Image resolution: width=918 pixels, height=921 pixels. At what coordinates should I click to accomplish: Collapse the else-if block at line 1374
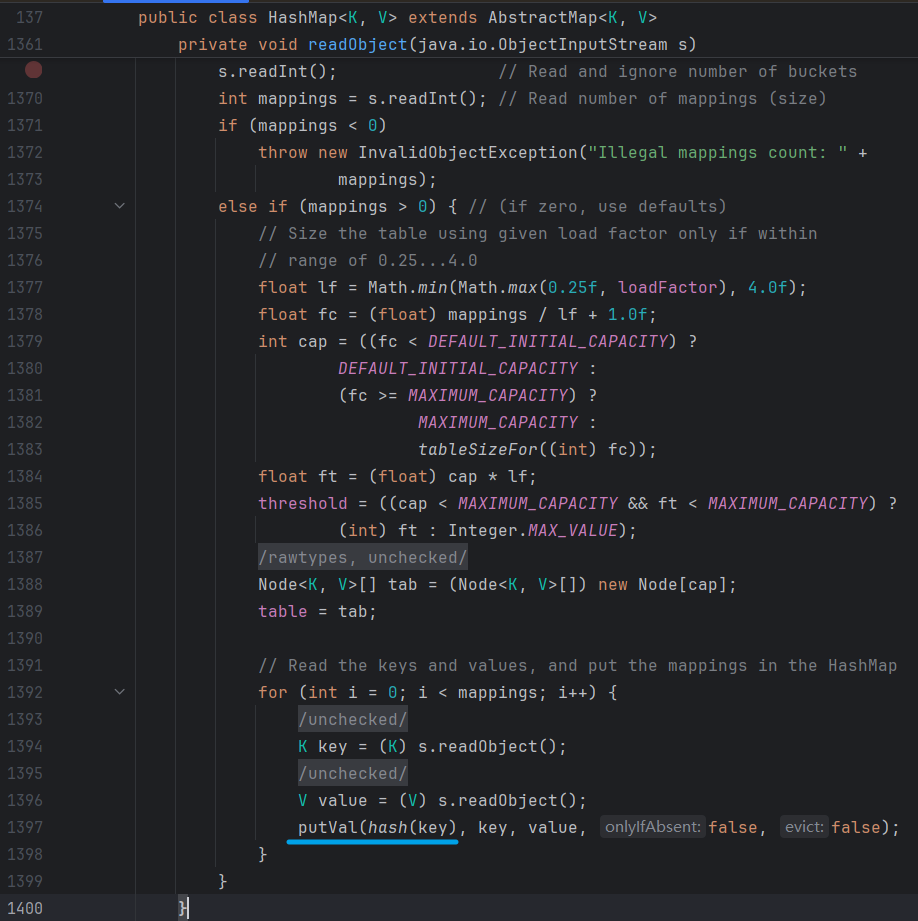(x=119, y=206)
